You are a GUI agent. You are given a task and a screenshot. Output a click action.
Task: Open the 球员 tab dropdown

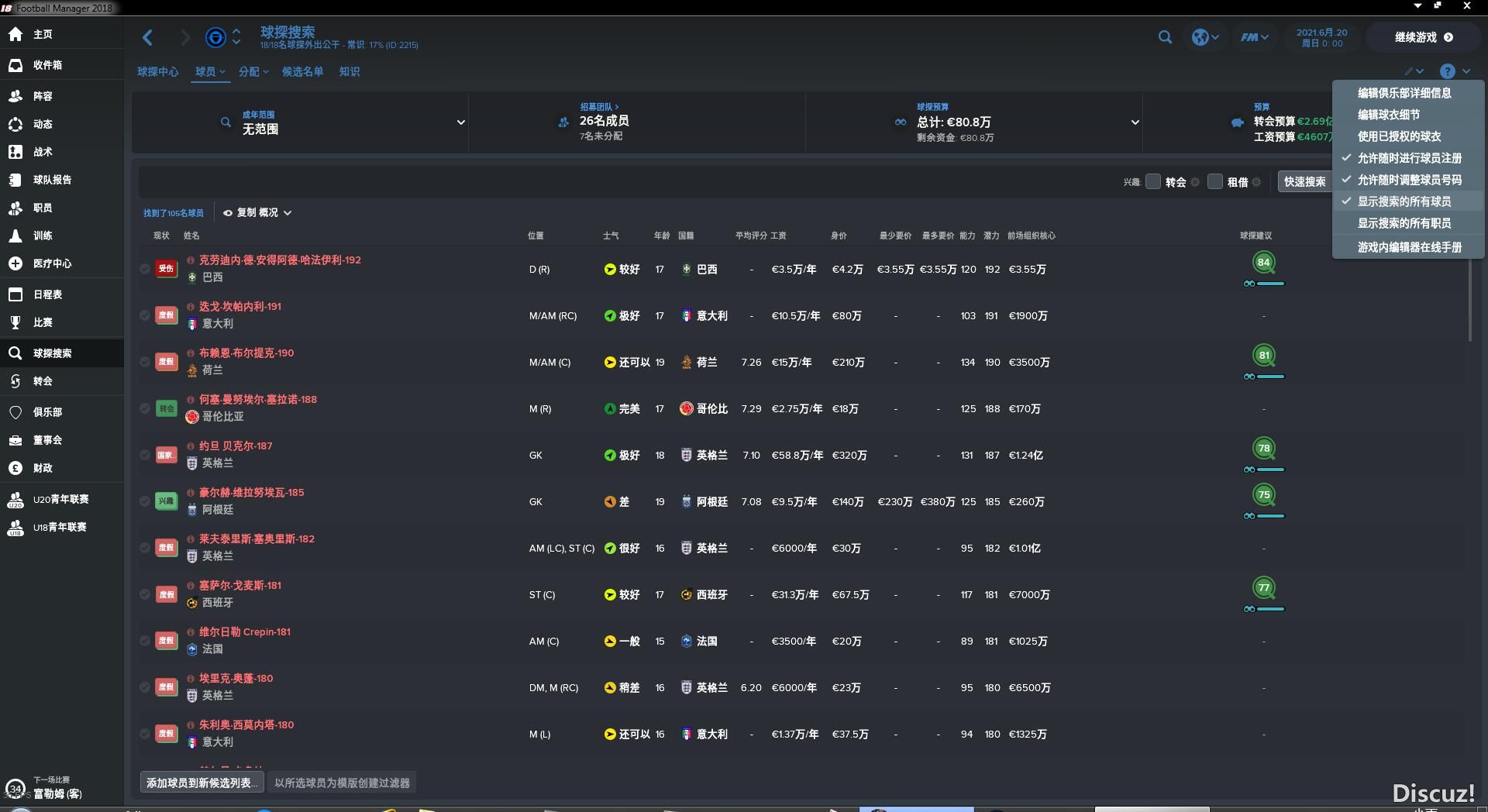[210, 71]
